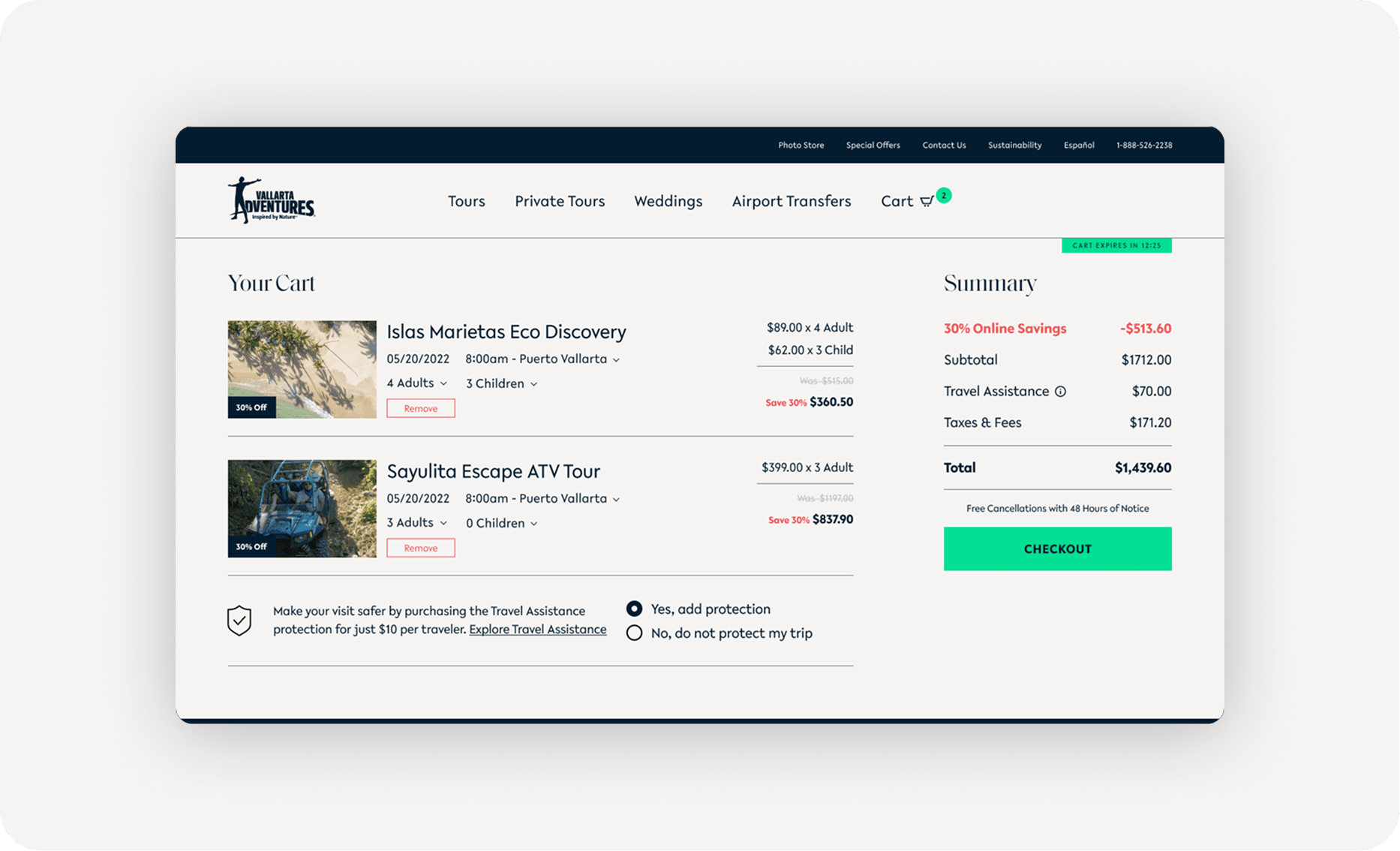1400x851 pixels.
Task: Click the cart item count badge
Action: pyautogui.click(x=943, y=195)
